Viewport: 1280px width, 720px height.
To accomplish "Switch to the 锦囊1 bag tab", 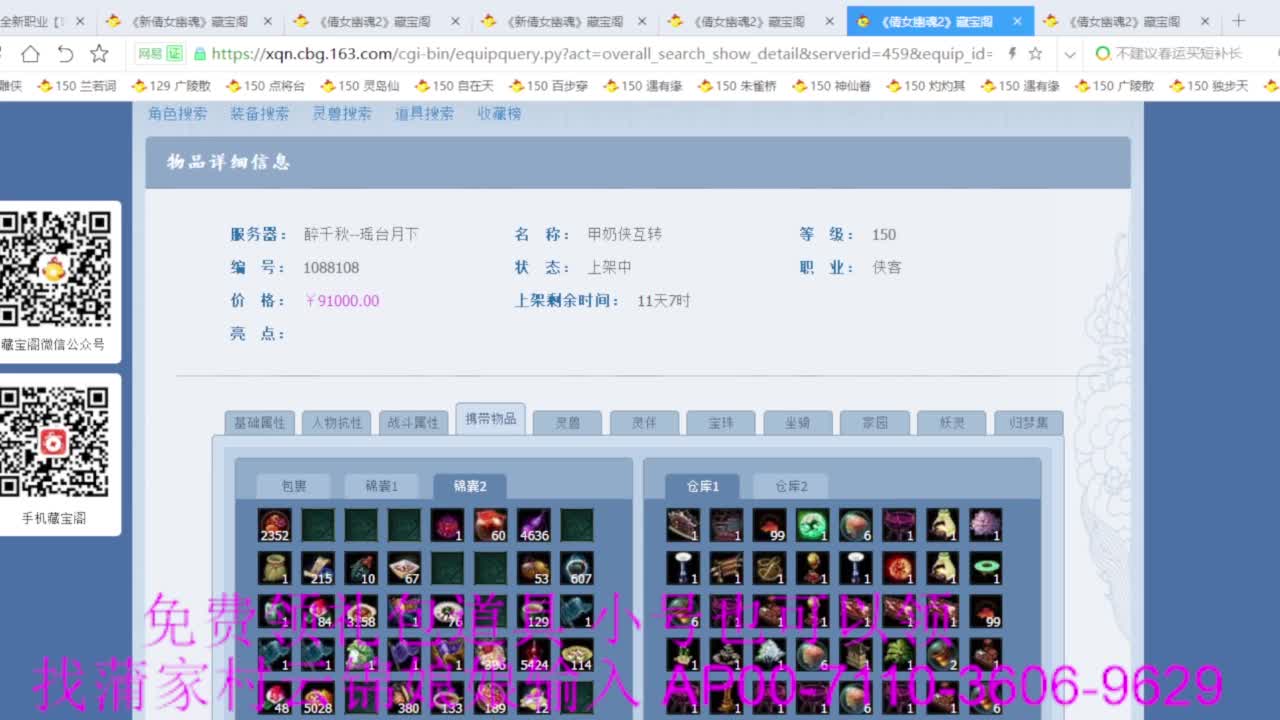I will [381, 487].
